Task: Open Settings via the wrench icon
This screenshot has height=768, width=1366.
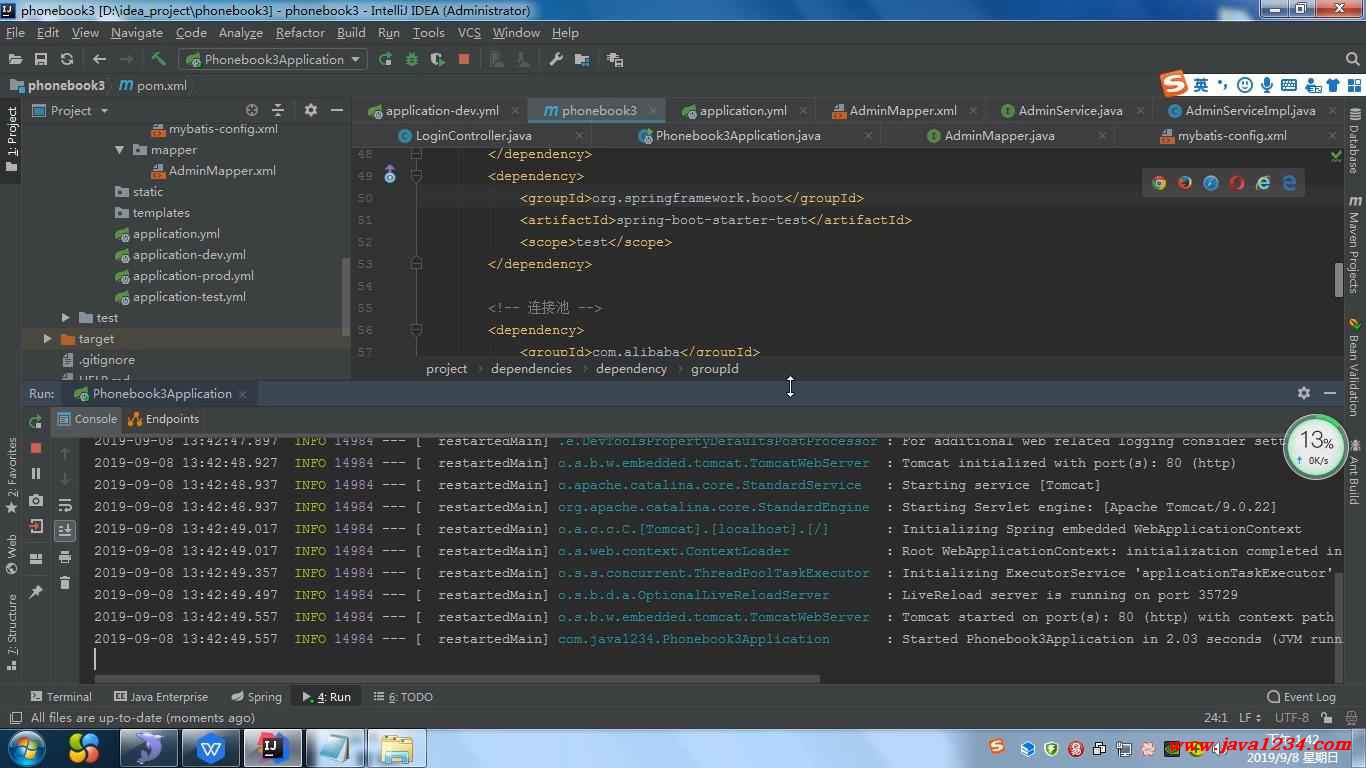Action: tap(556, 59)
